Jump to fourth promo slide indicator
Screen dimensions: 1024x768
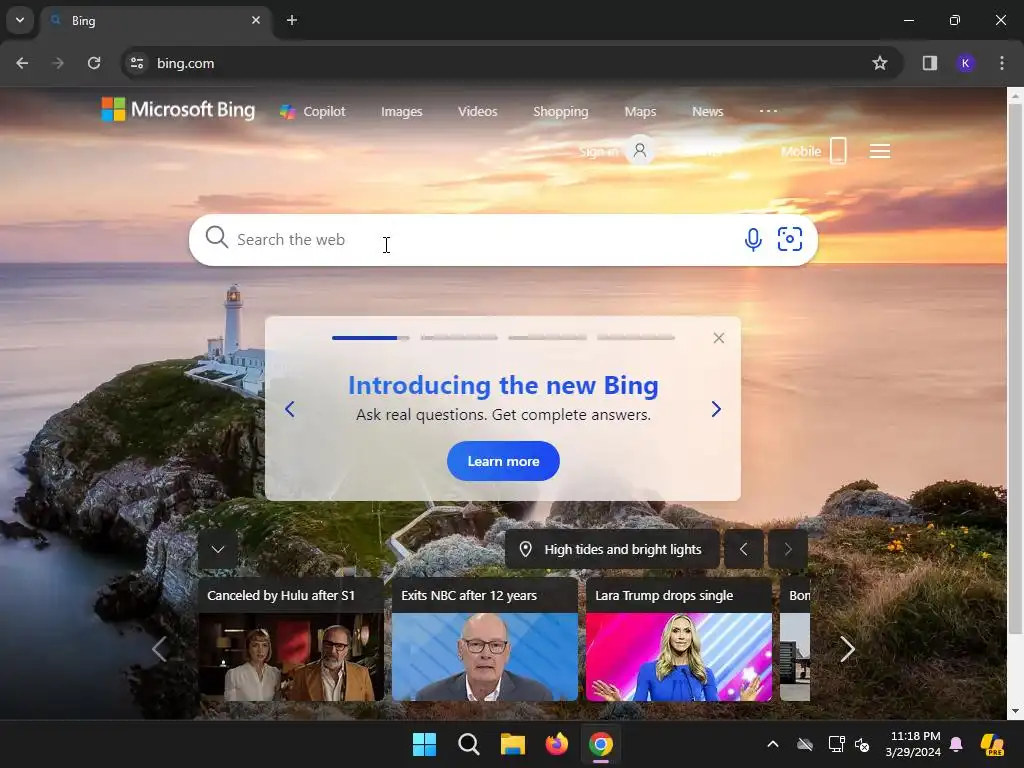[635, 338]
